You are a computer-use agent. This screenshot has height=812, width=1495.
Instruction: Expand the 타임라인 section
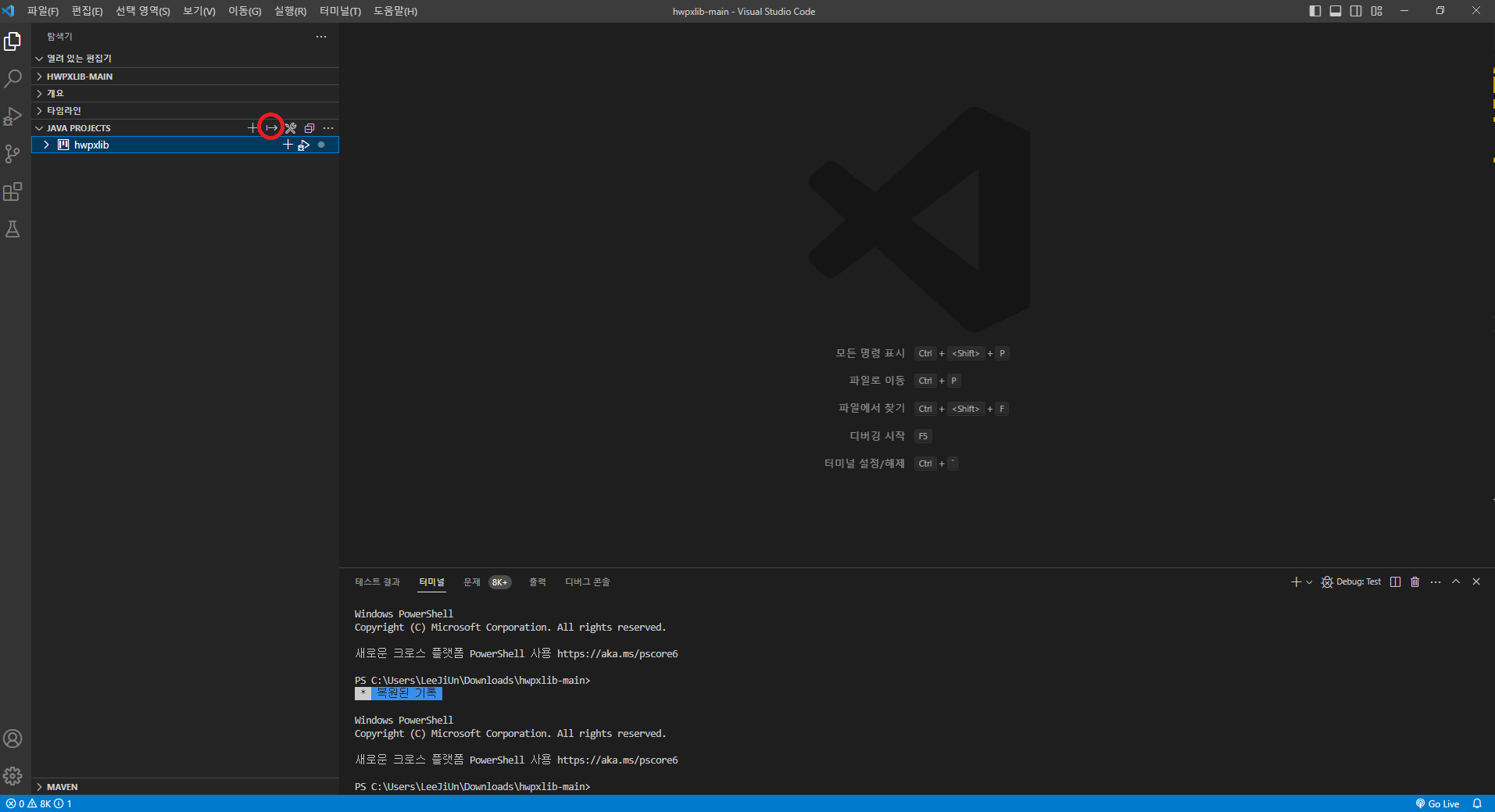[x=185, y=111]
